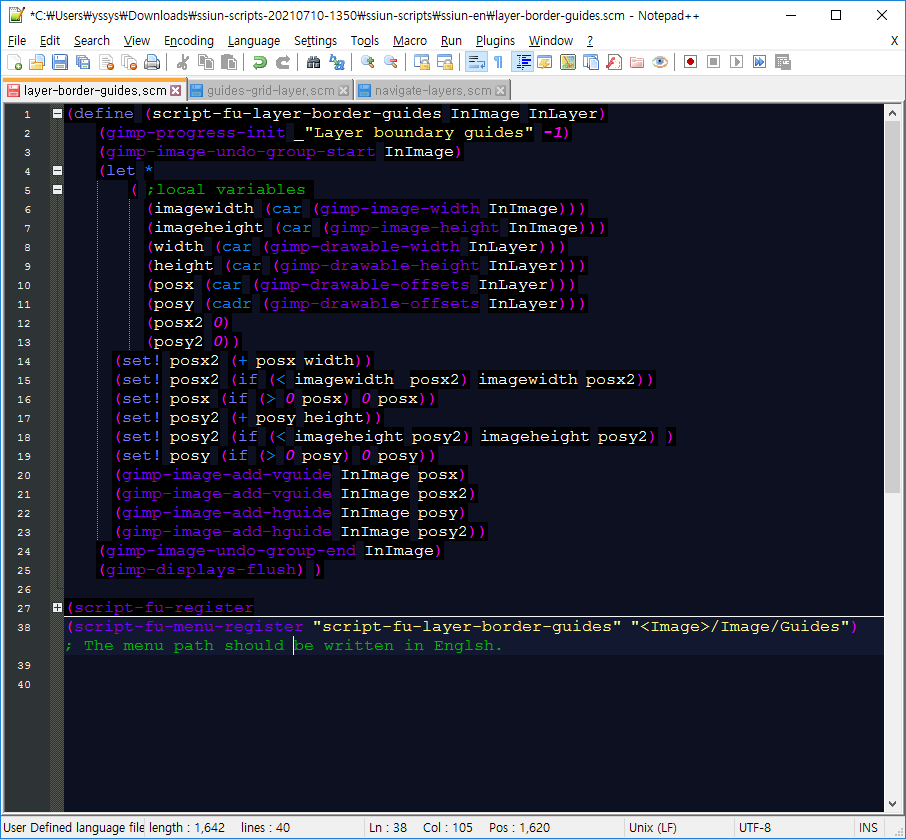
Task: Open the ? help menu
Action: [589, 40]
